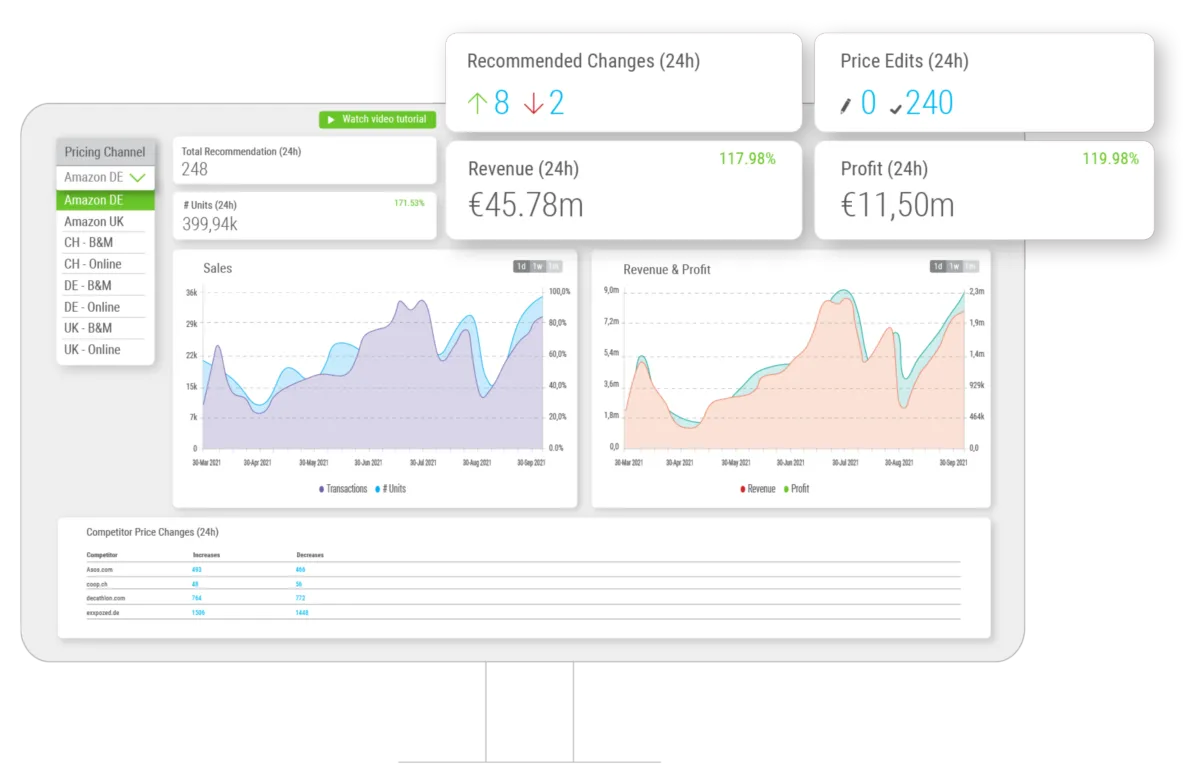Open the Watch video tutorial button

coord(378,119)
